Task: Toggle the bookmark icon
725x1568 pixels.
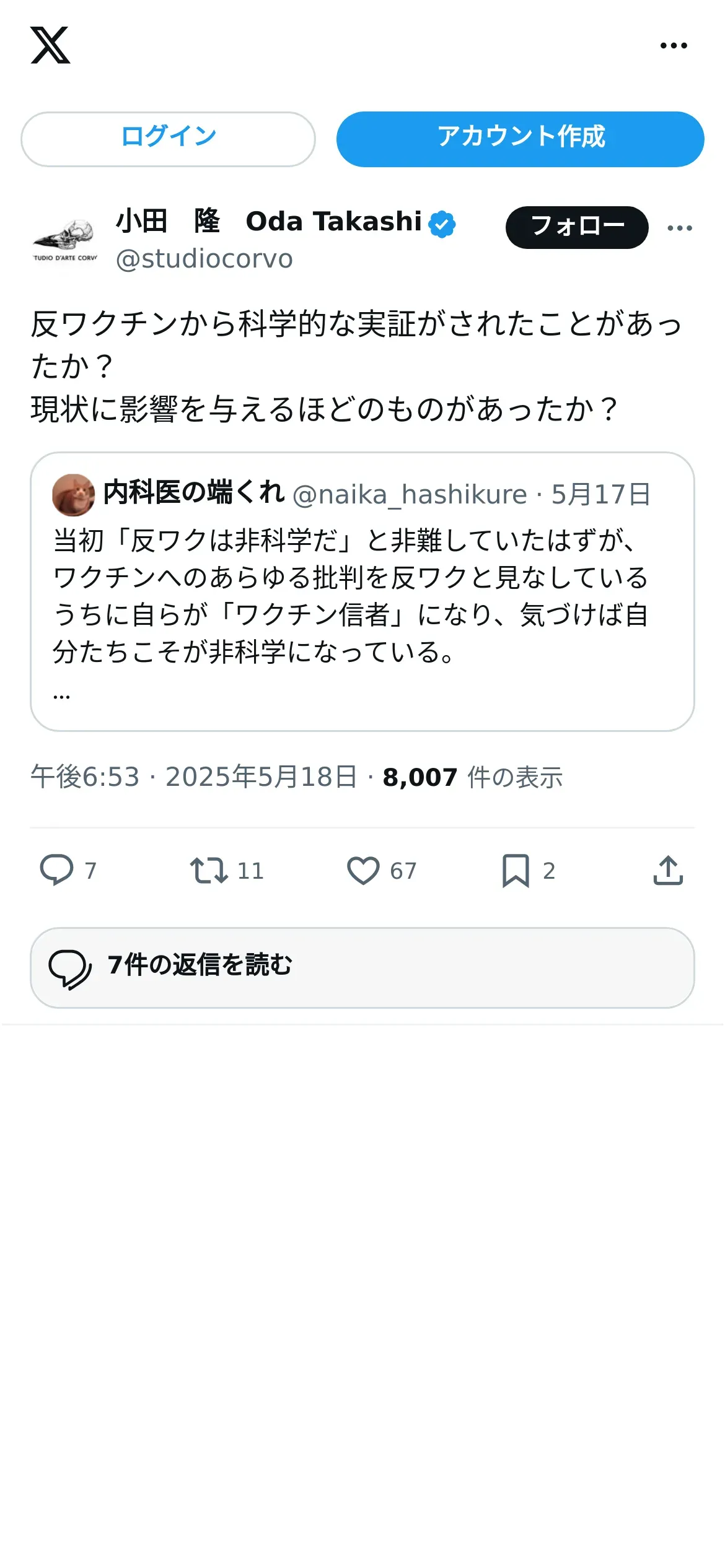Action: [x=516, y=870]
